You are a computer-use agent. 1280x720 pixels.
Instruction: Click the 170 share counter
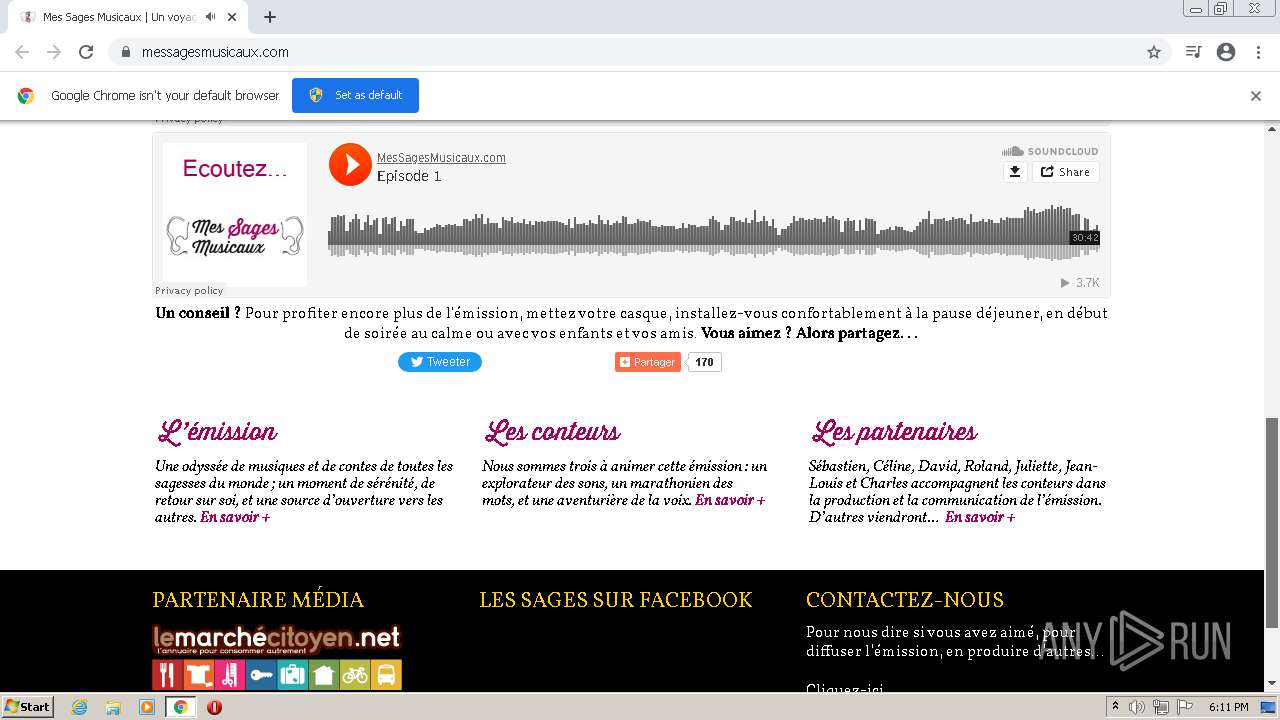tap(705, 362)
